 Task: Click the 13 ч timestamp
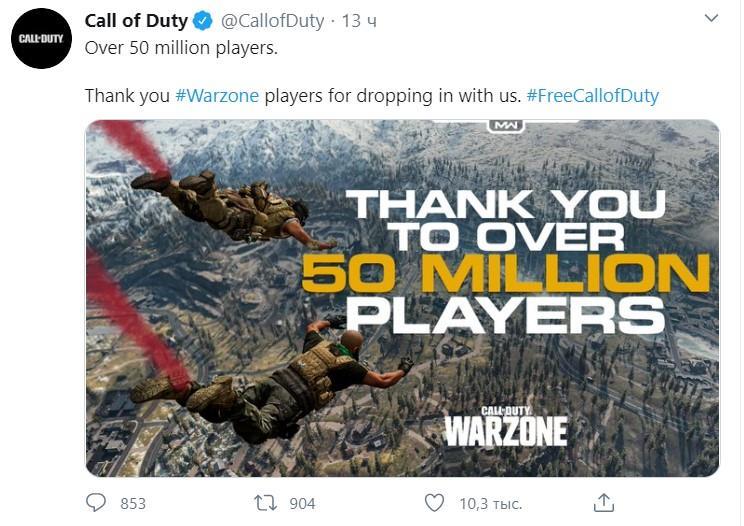(359, 21)
